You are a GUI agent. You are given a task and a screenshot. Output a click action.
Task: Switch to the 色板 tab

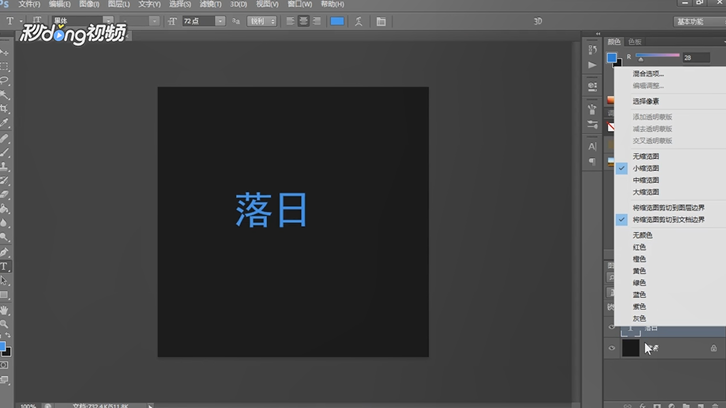tap(635, 42)
